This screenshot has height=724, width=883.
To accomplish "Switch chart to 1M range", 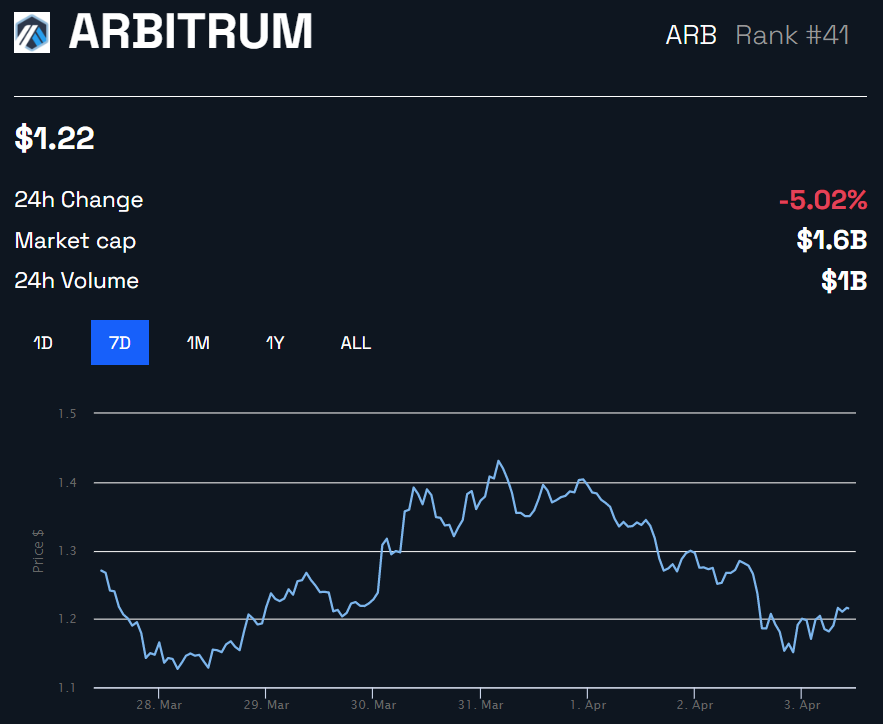I will pyautogui.click(x=198, y=342).
